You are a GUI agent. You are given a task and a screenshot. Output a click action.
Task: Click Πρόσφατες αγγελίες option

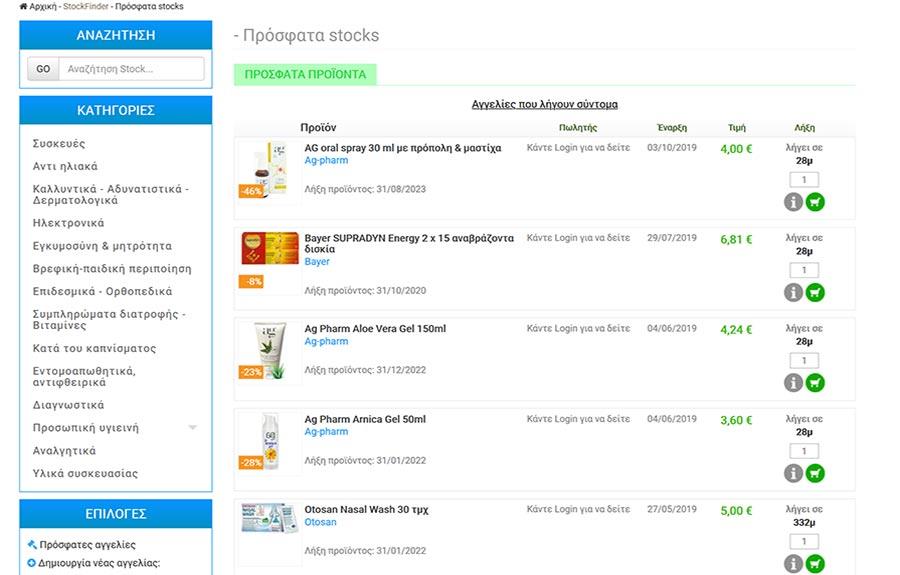[87, 545]
